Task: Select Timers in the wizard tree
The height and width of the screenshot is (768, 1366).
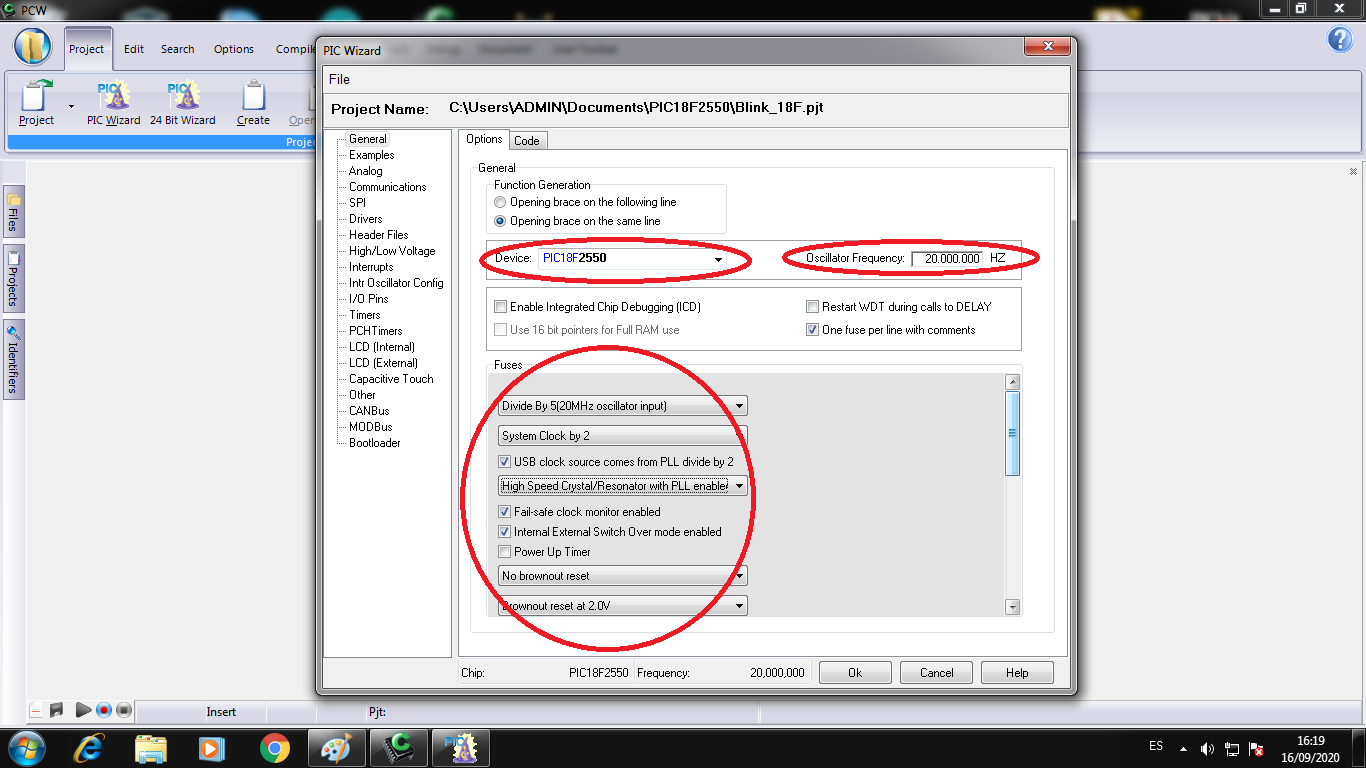Action: [x=365, y=315]
